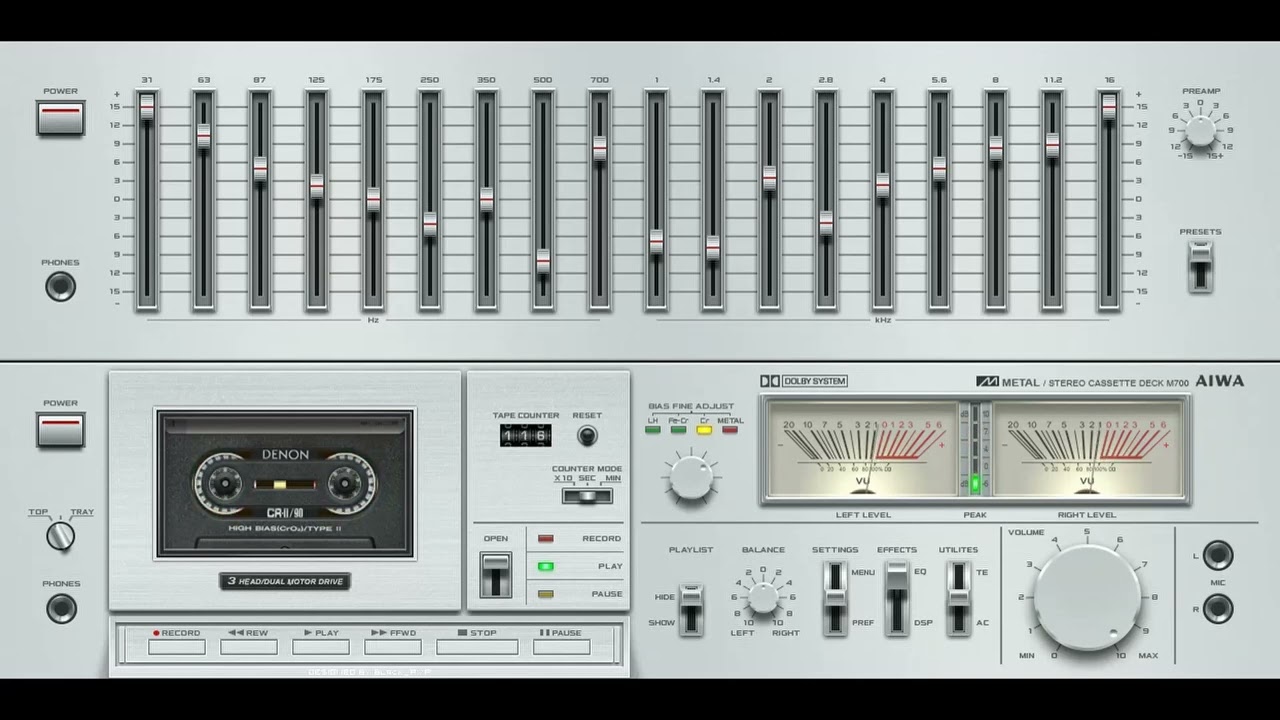Toggle the equalizer's POWER button
The width and height of the screenshot is (1280, 720).
61,117
